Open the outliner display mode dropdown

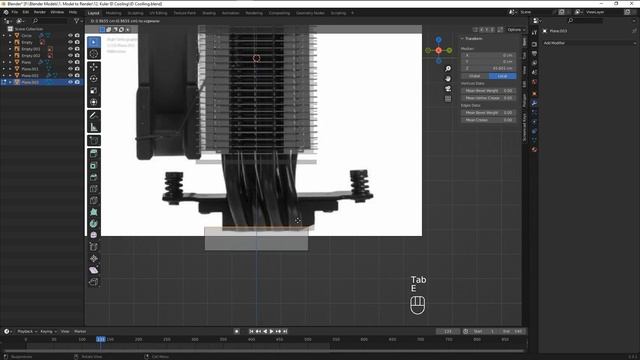(20, 20)
